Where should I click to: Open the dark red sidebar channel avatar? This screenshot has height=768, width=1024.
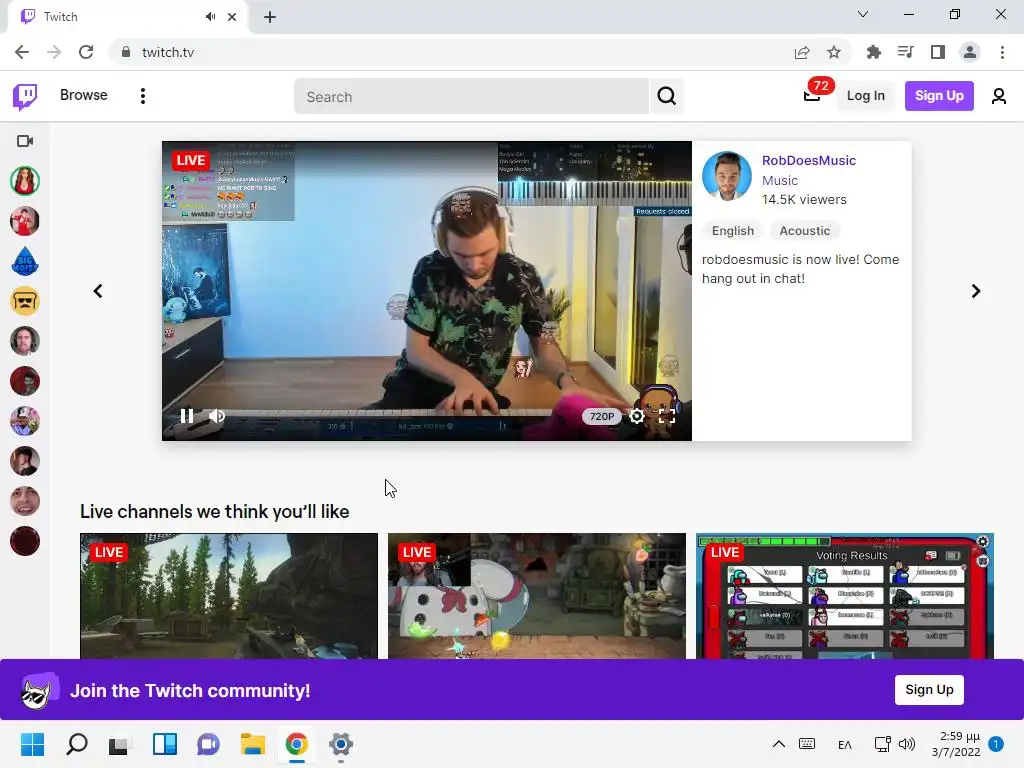pos(25,541)
